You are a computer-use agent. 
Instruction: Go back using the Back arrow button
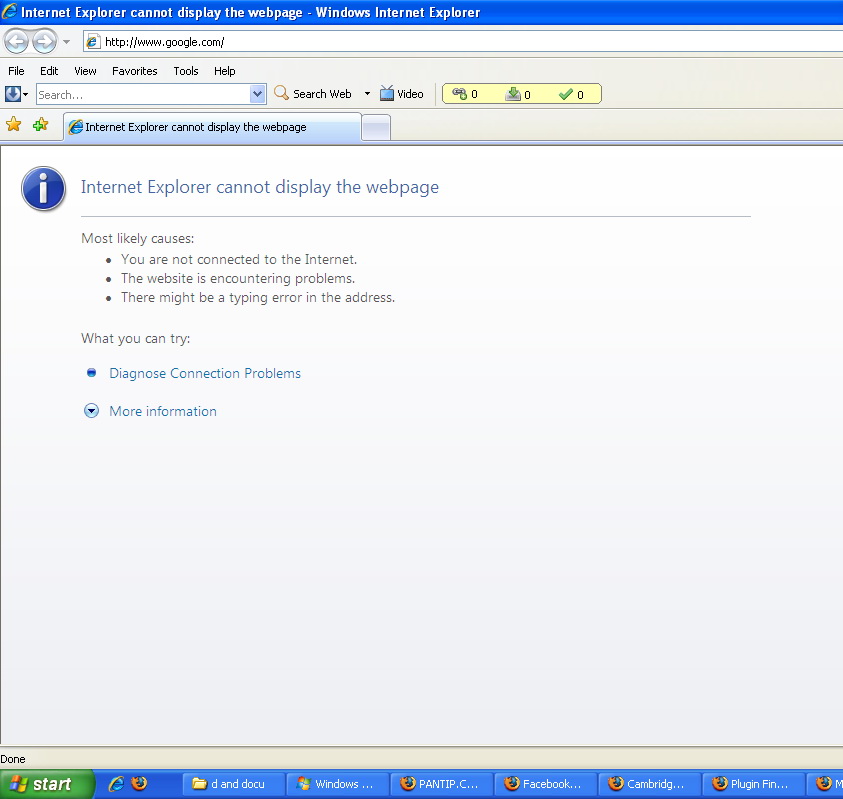16,41
